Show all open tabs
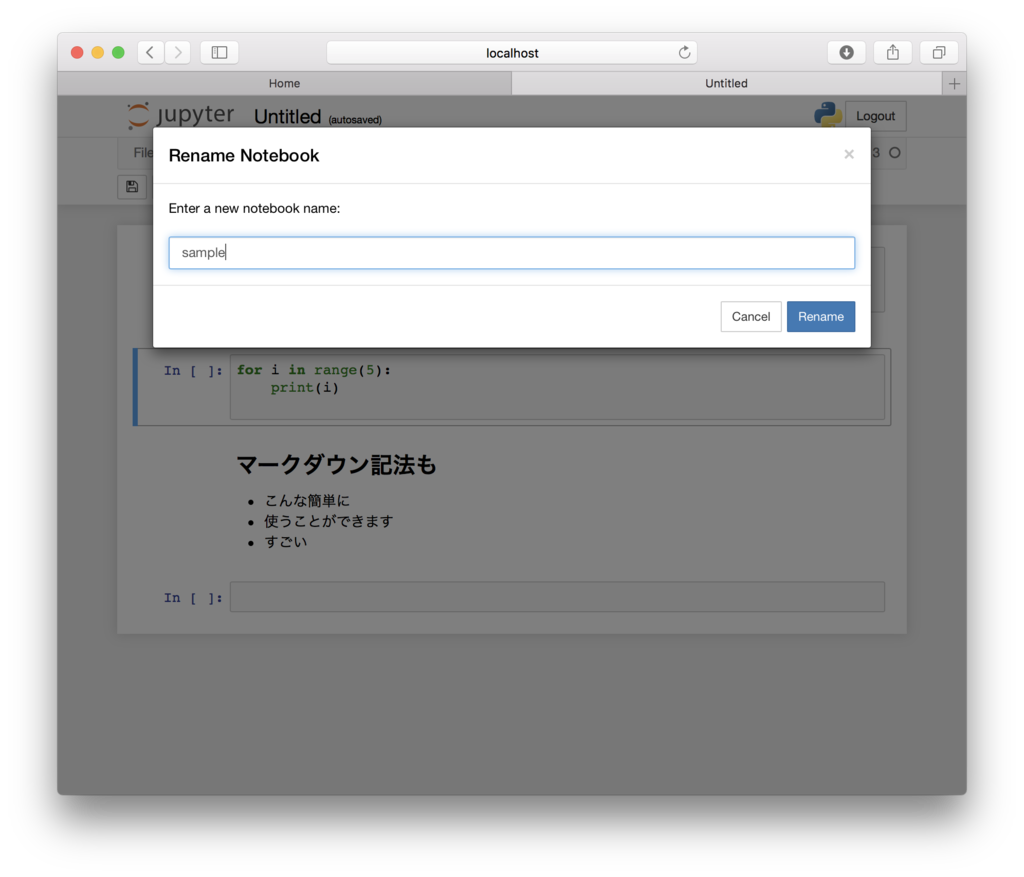1024x877 pixels. pyautogui.click(x=938, y=52)
